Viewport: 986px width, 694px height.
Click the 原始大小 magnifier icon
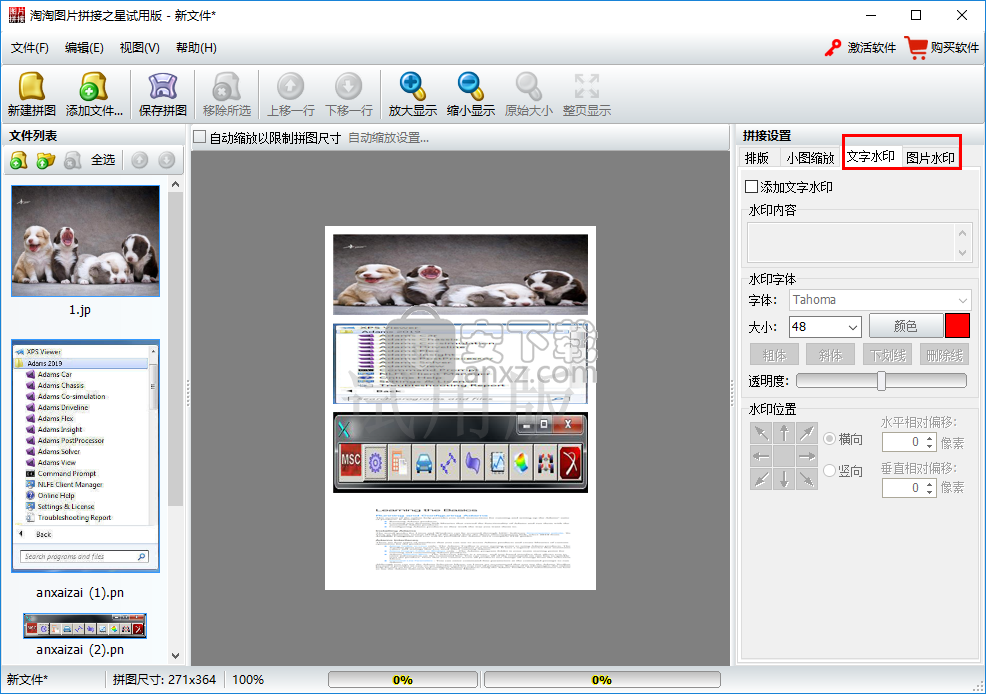pos(528,86)
